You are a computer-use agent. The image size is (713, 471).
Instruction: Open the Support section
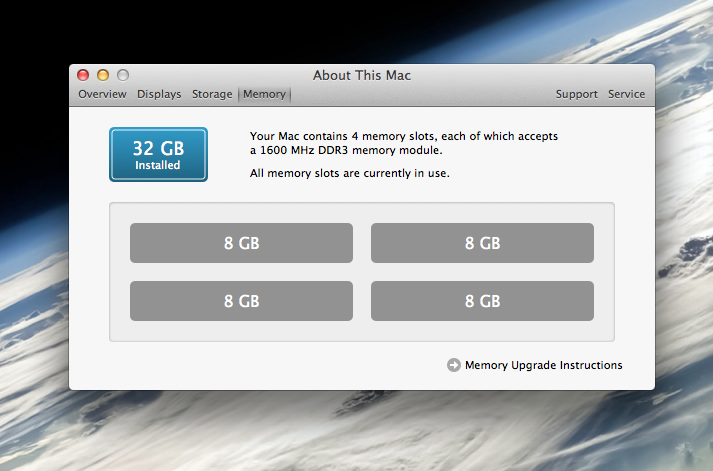coord(577,94)
